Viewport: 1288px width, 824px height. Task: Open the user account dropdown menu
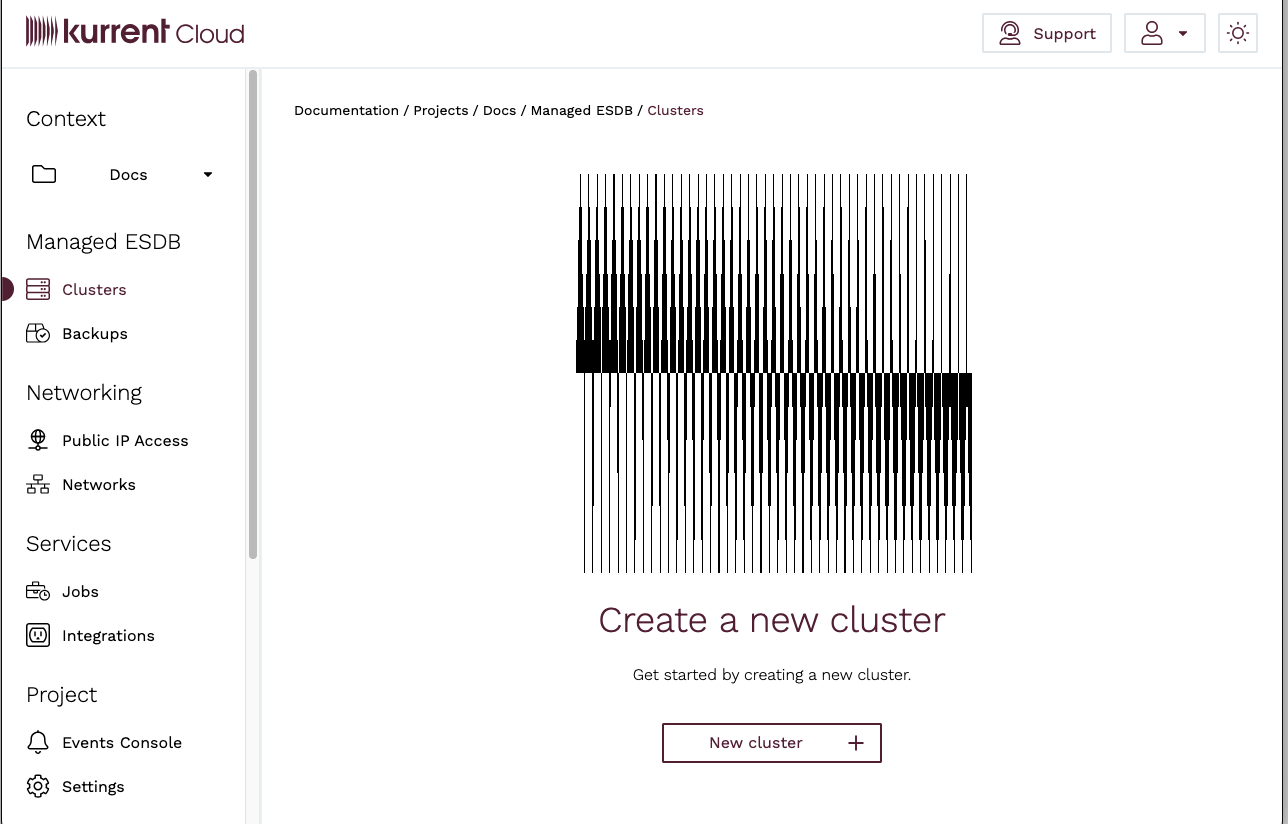[x=1164, y=34]
